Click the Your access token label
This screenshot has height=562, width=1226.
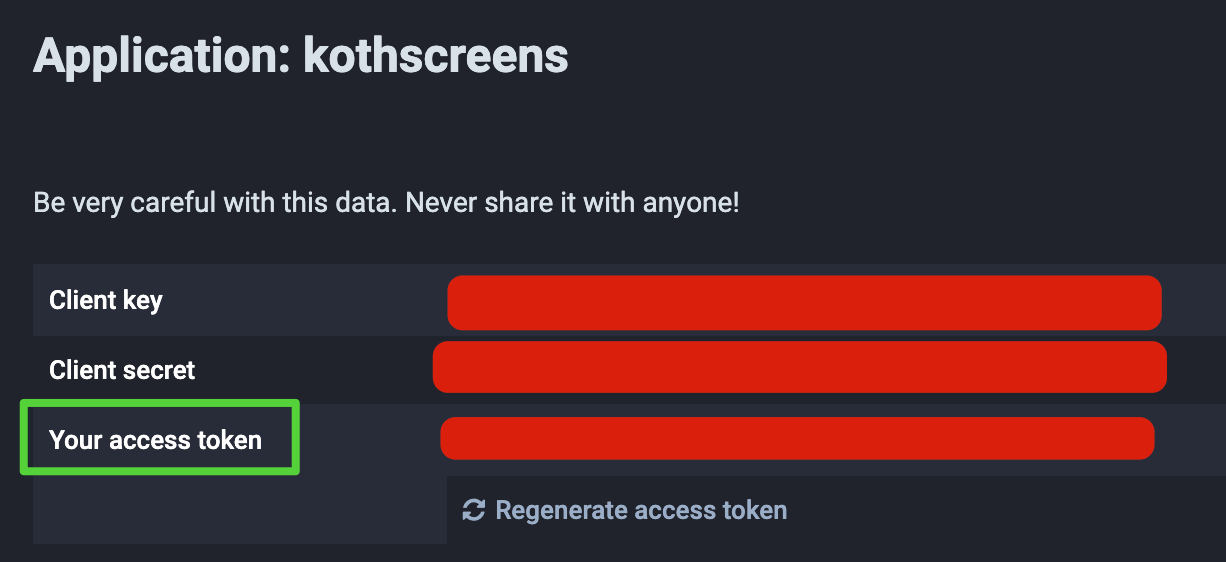click(x=155, y=440)
